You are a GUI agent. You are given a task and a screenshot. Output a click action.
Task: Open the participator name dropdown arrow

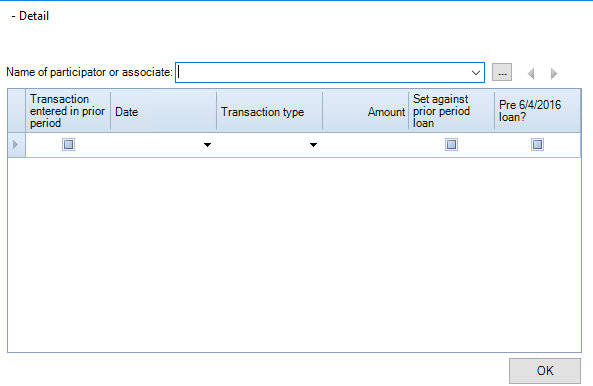(476, 73)
